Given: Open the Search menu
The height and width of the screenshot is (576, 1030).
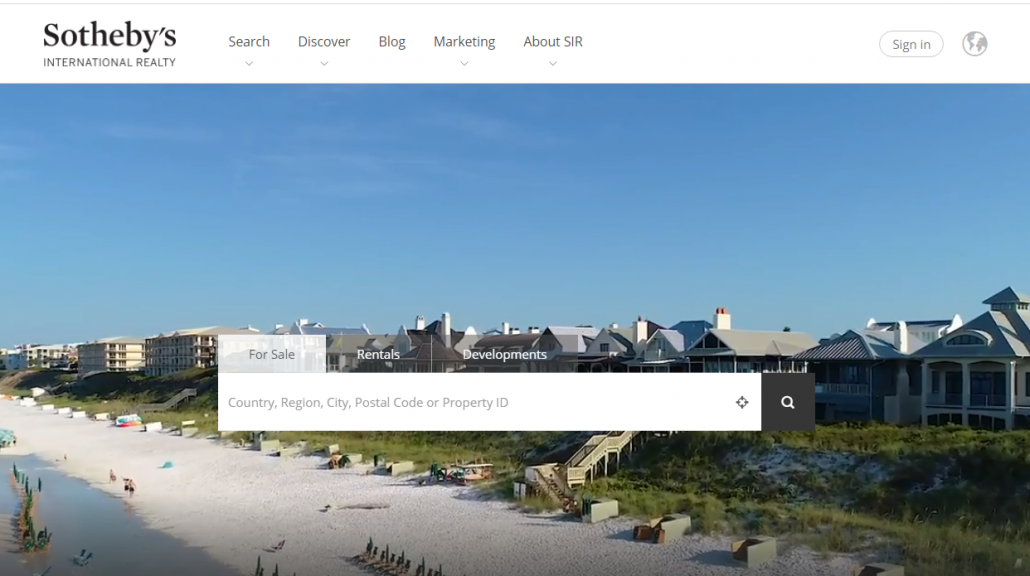Looking at the screenshot, I should point(249,41).
